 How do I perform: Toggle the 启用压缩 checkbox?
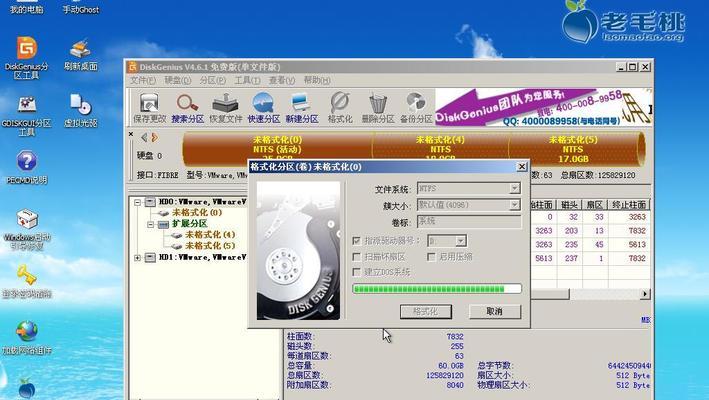431,257
